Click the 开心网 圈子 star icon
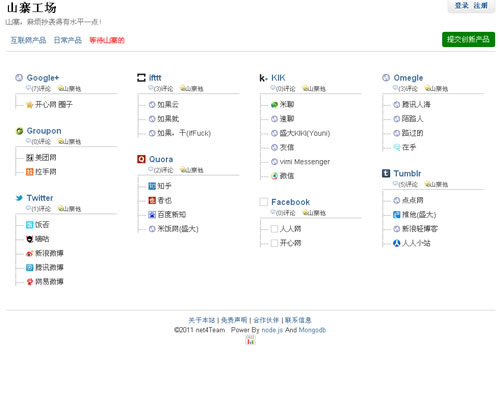 [x=30, y=105]
